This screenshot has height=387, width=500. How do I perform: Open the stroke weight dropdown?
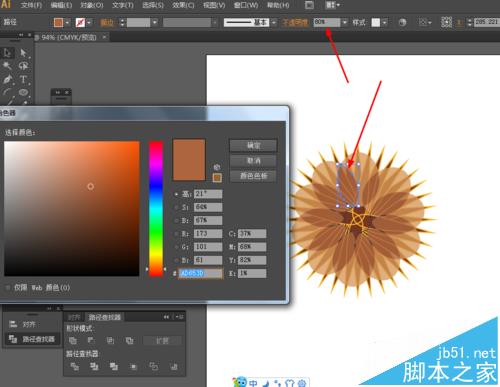[155, 23]
